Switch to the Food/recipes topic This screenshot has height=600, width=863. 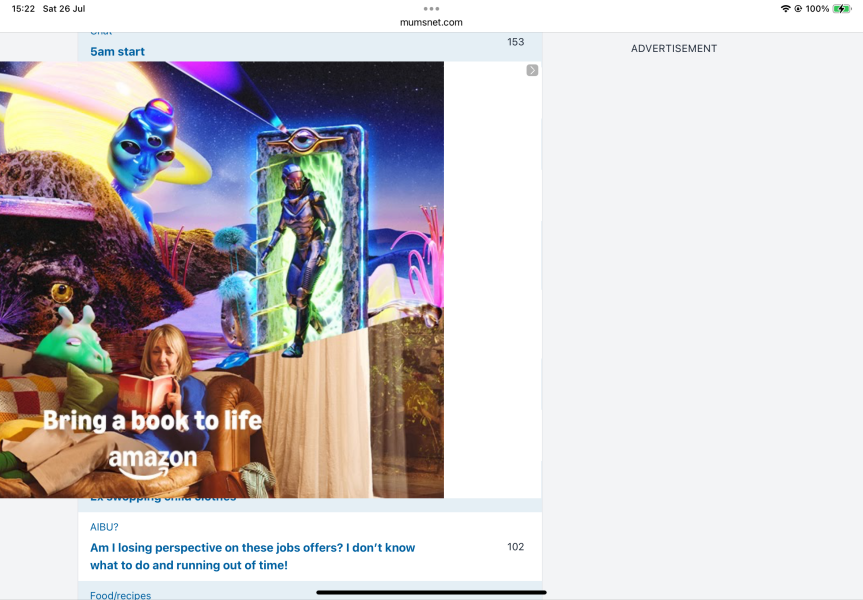(119, 594)
